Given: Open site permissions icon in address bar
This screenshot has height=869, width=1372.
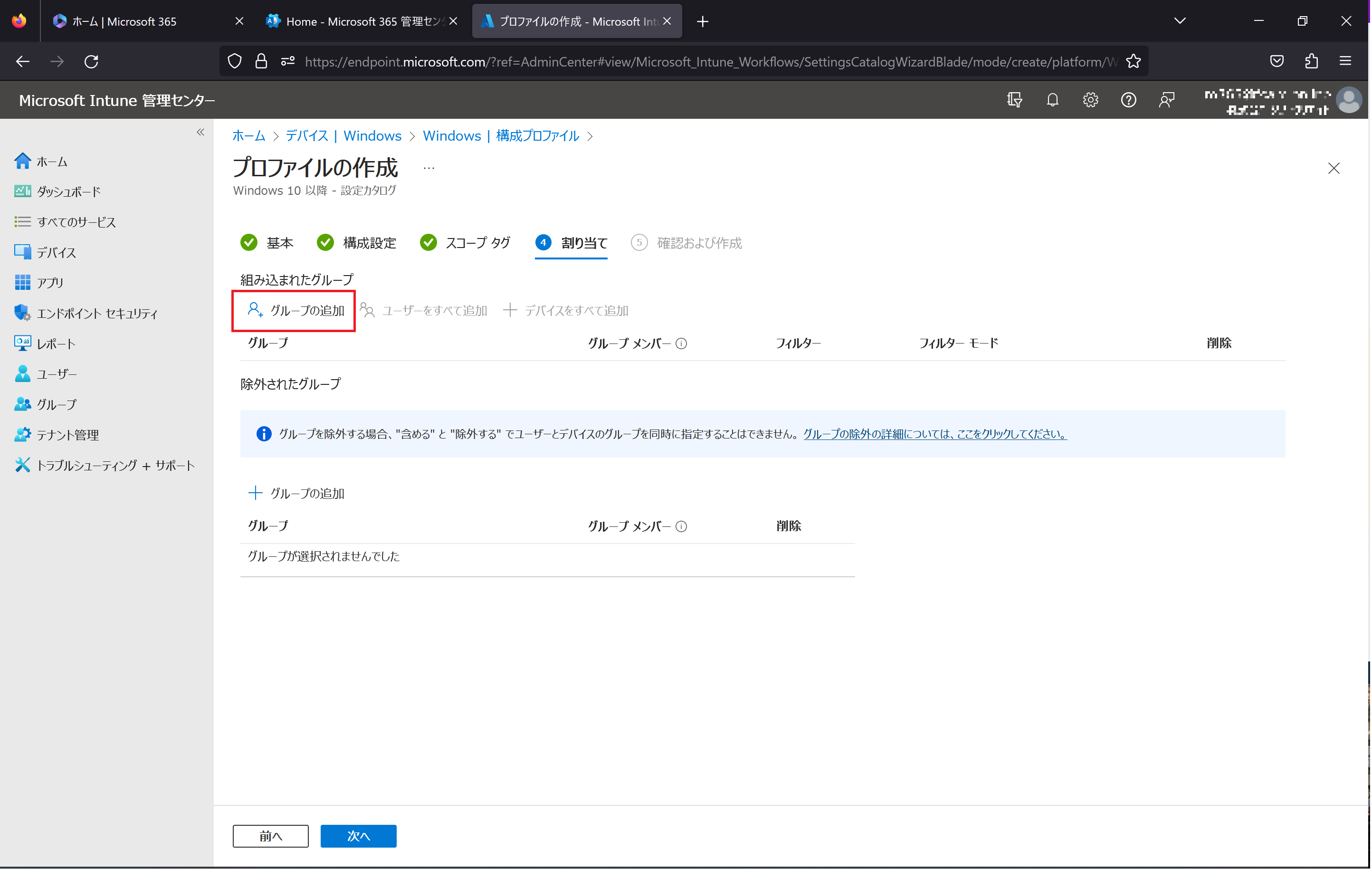Looking at the screenshot, I should [x=288, y=61].
